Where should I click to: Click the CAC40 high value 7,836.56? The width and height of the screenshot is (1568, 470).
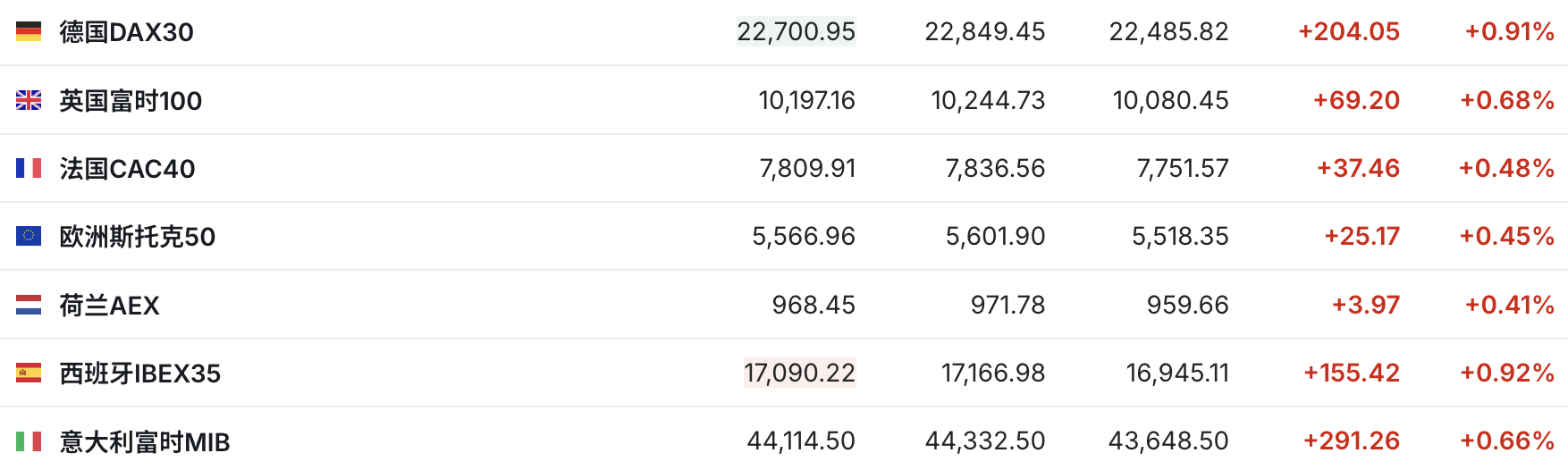click(x=995, y=168)
